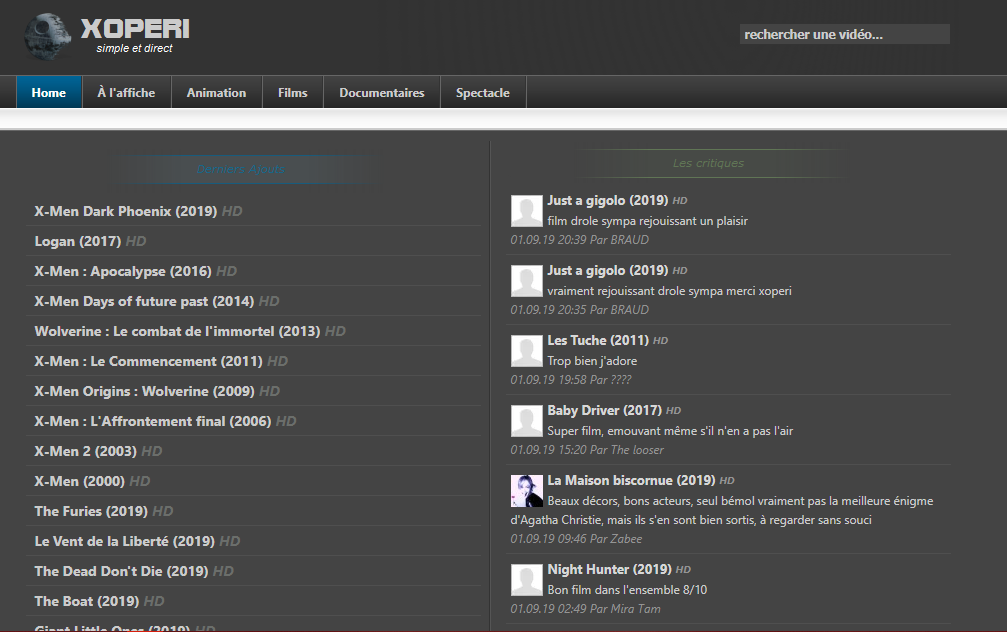Viewport: 1007px width, 632px height.
Task: Browse the Documentaires section
Action: pyautogui.click(x=382, y=93)
